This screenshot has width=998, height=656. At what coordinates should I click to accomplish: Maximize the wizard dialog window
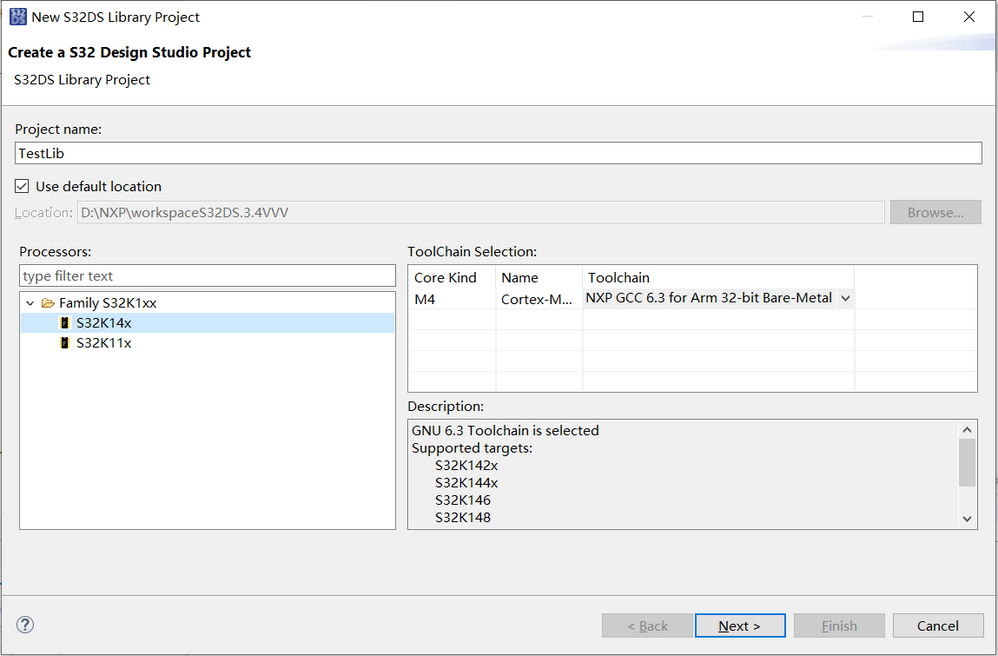tap(918, 17)
